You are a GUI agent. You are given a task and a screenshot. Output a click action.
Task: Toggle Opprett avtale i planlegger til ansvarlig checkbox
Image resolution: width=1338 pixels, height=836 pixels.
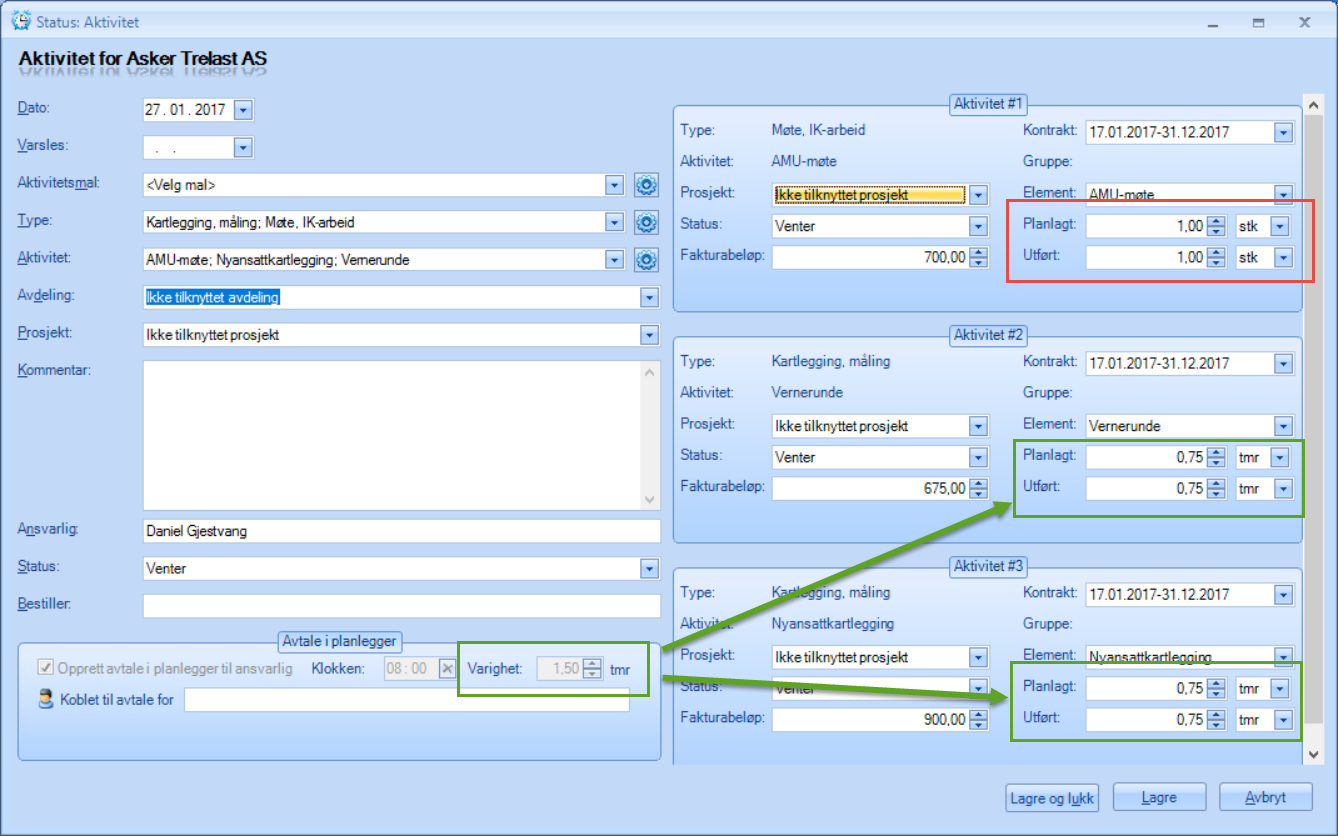point(45,668)
